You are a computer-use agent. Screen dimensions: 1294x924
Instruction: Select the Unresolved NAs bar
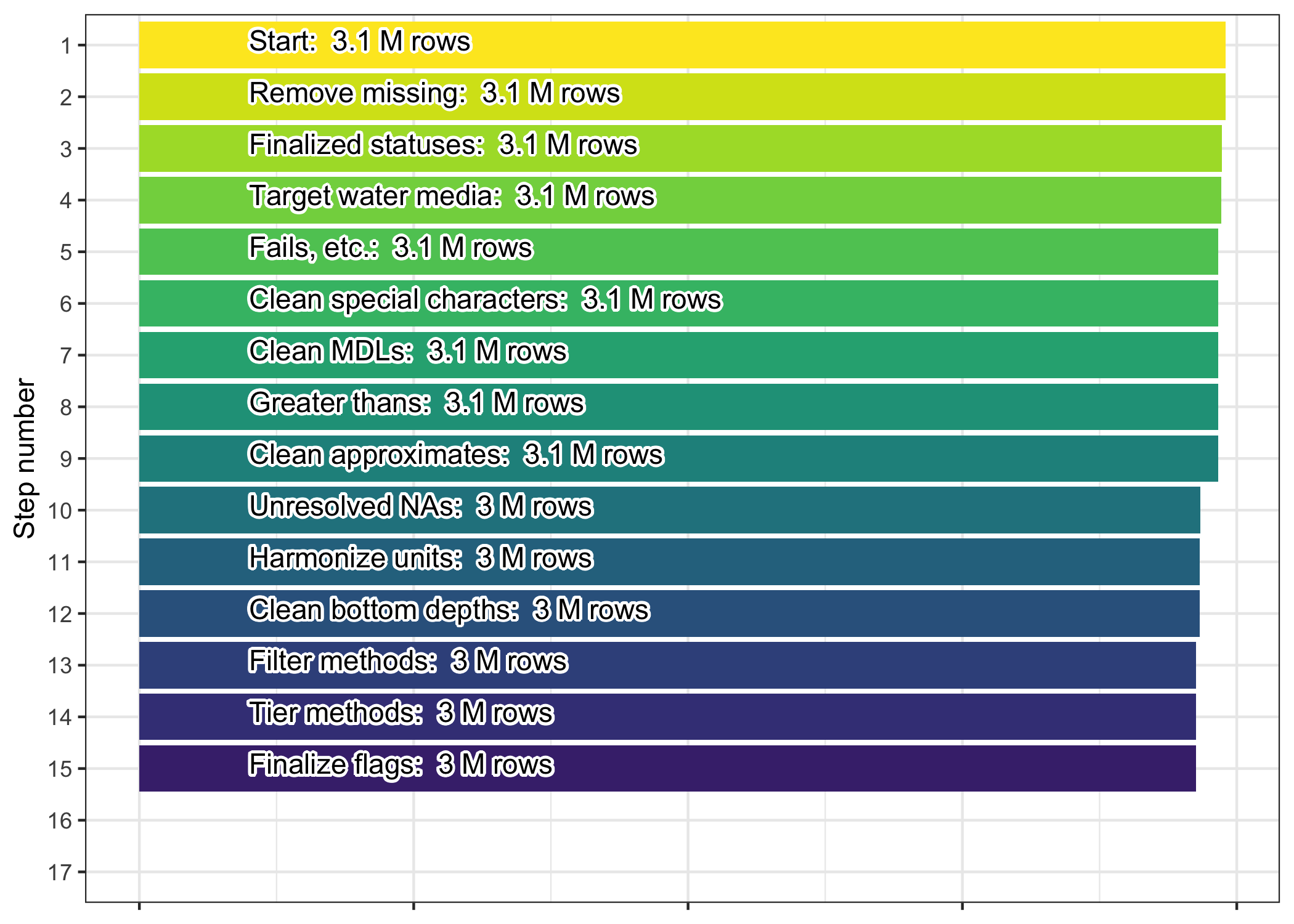(x=670, y=510)
